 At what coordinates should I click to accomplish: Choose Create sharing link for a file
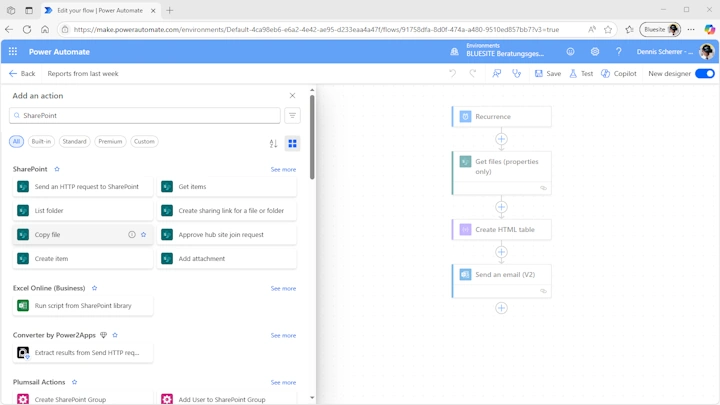227,210
